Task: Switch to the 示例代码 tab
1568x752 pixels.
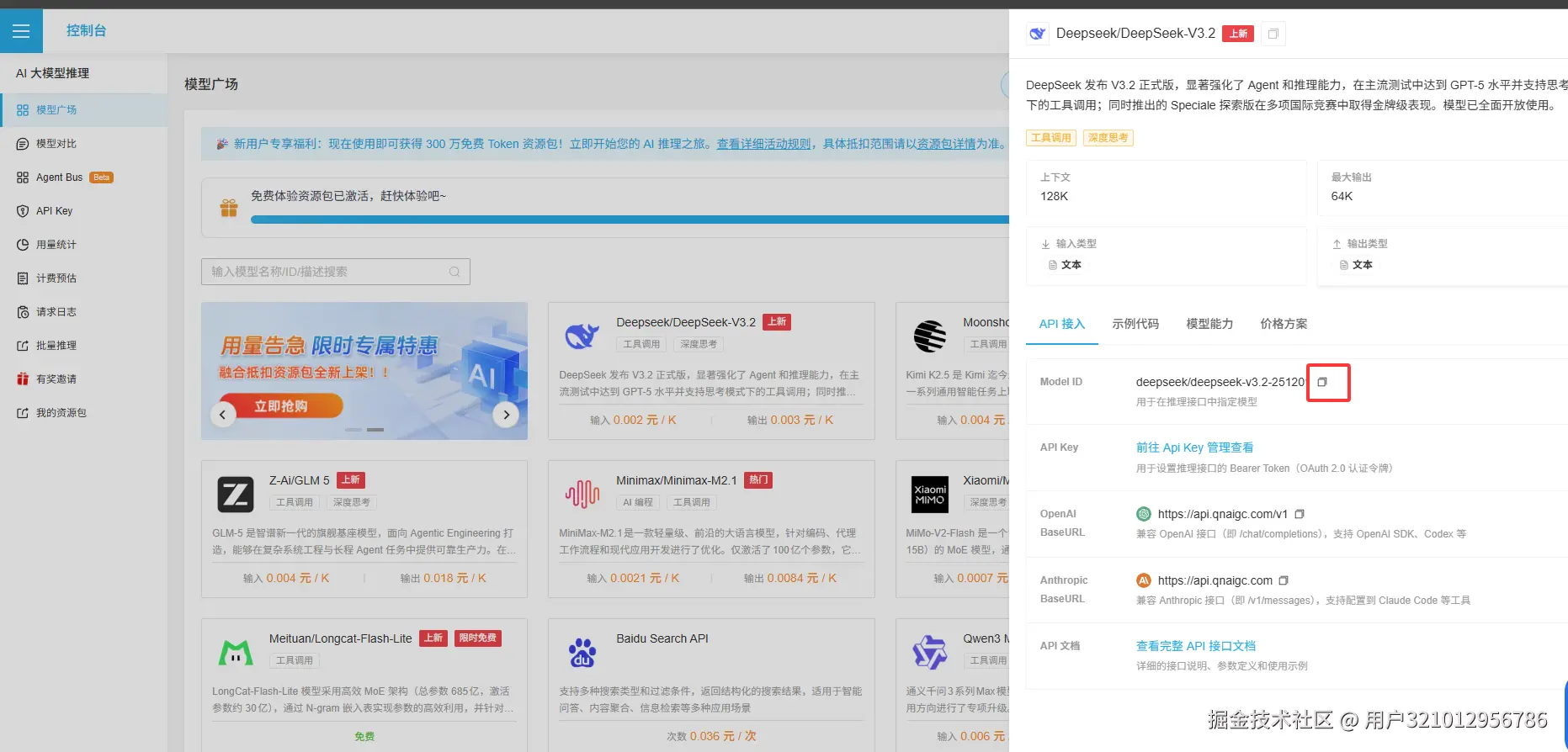Action: [x=1135, y=324]
